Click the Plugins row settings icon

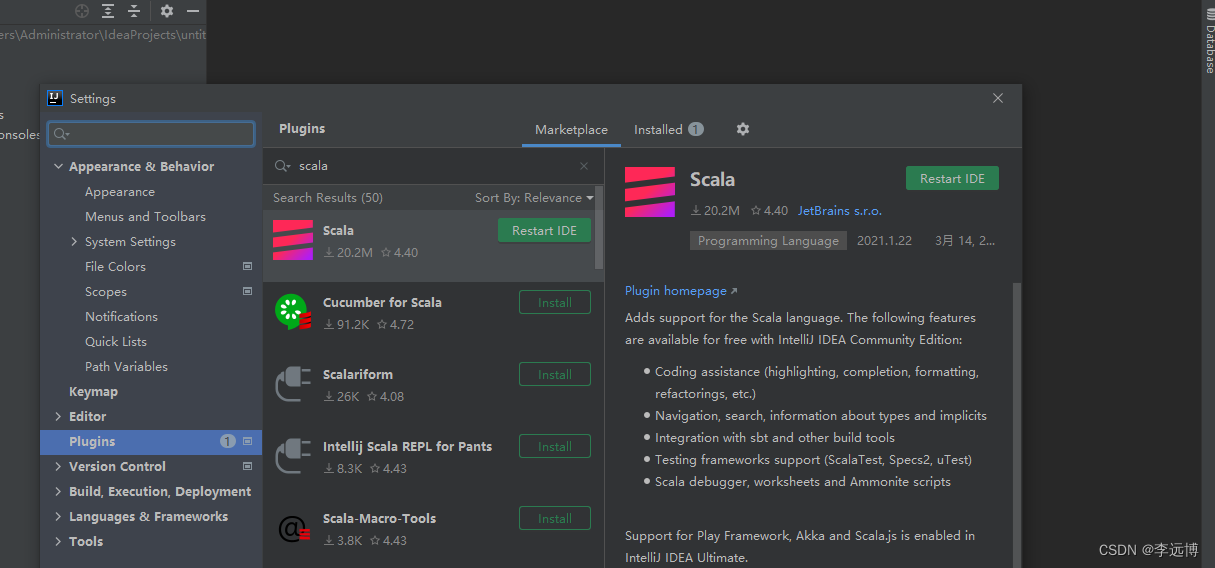point(247,441)
